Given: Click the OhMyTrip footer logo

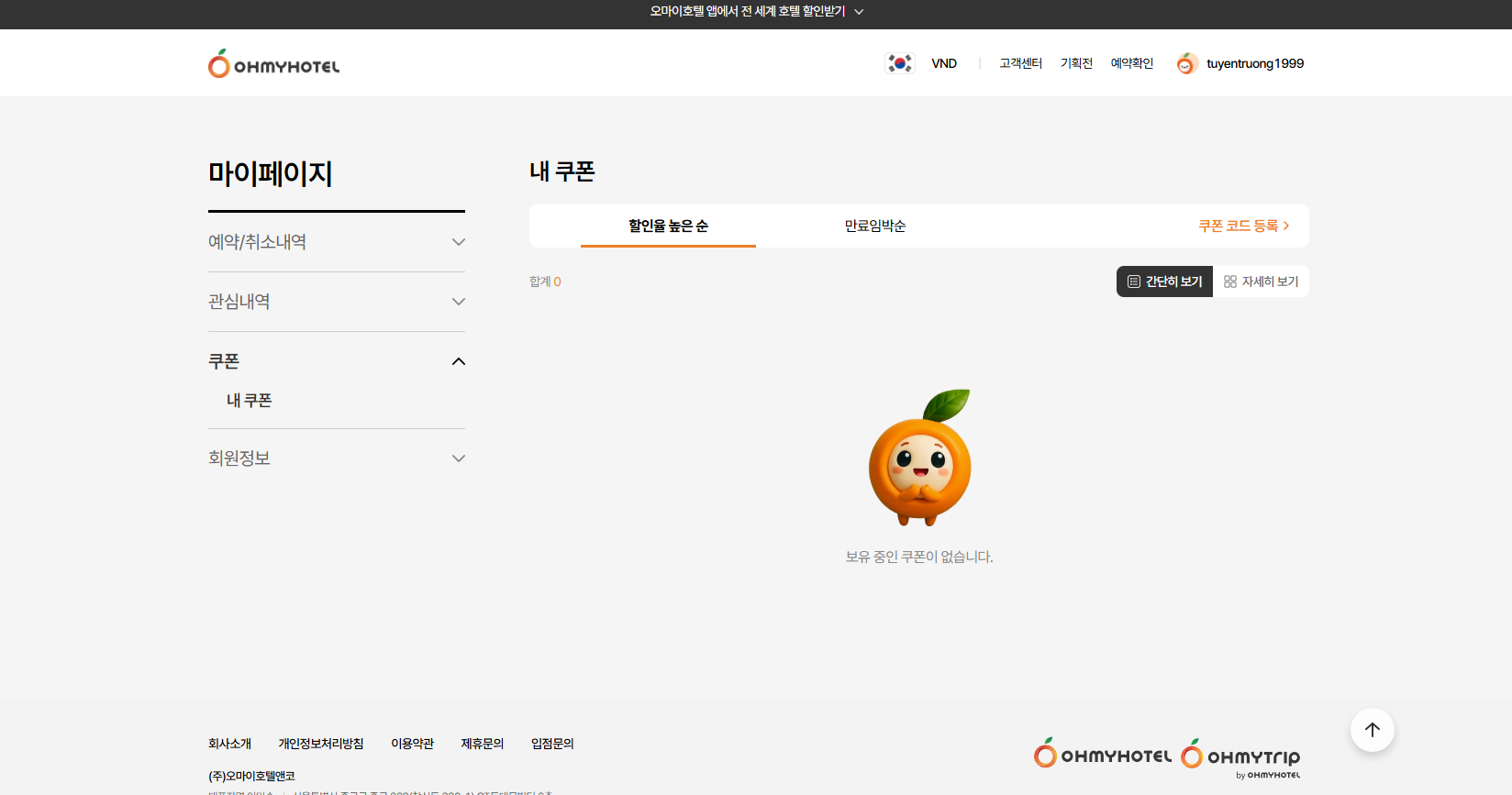Looking at the screenshot, I should coord(1240,757).
